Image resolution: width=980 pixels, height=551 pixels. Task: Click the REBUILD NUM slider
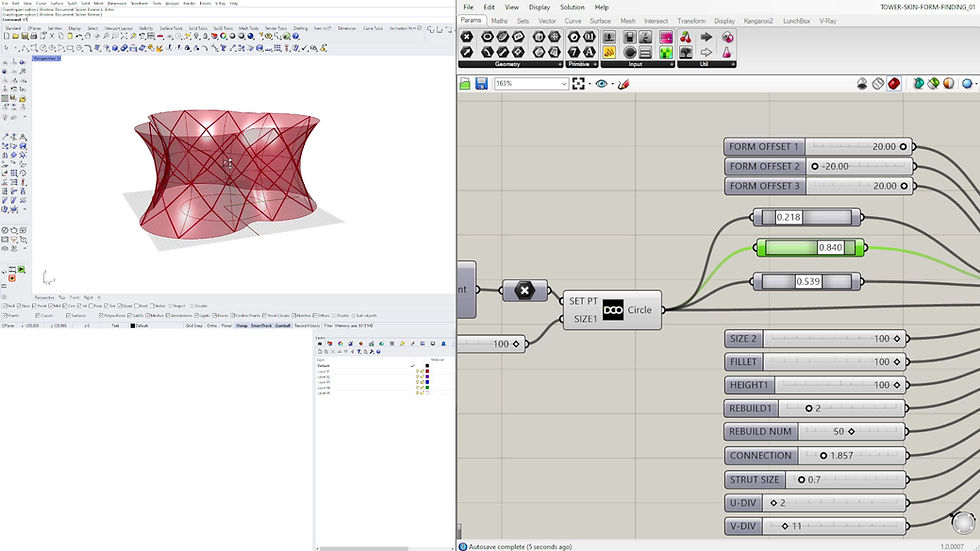click(815, 432)
